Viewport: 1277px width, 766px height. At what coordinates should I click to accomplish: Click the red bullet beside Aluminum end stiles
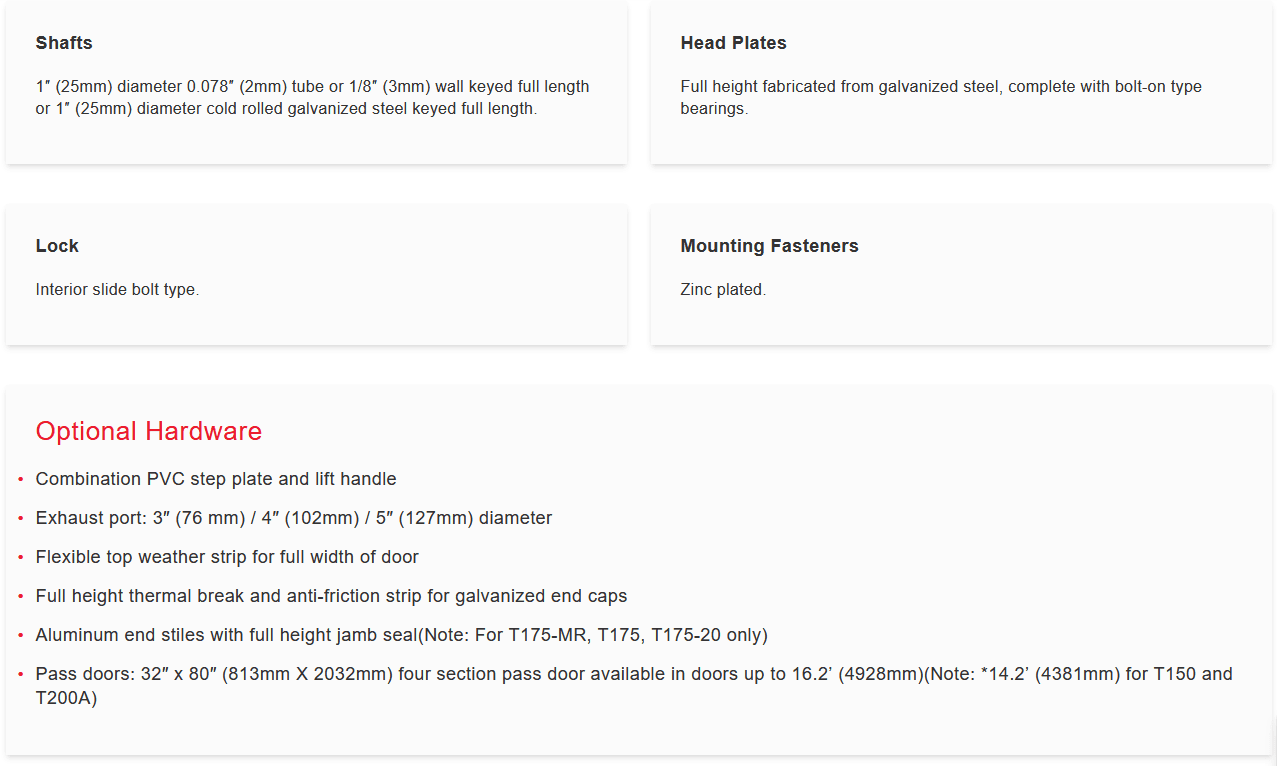21,636
